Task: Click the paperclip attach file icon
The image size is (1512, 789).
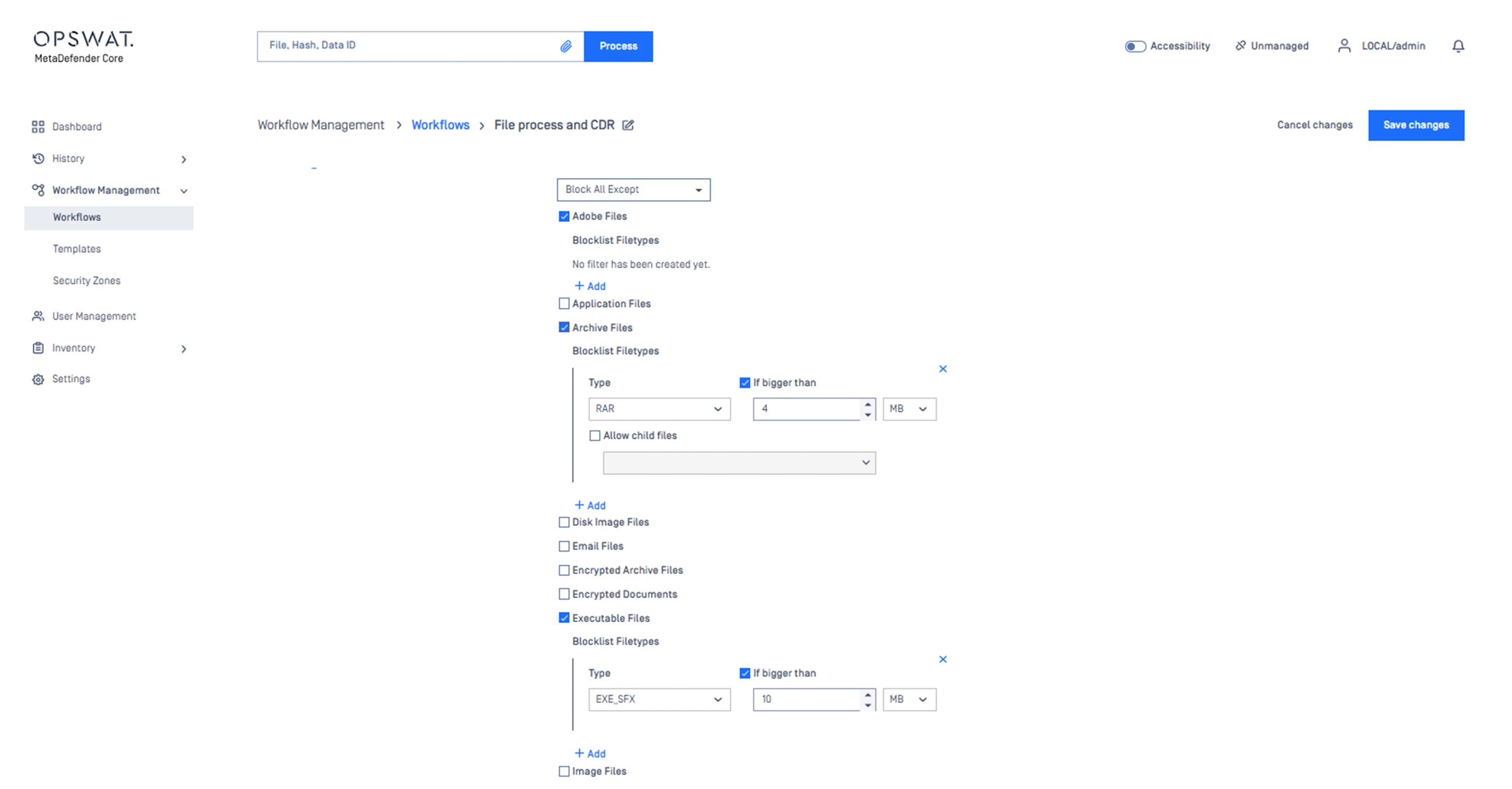Action: coord(565,46)
